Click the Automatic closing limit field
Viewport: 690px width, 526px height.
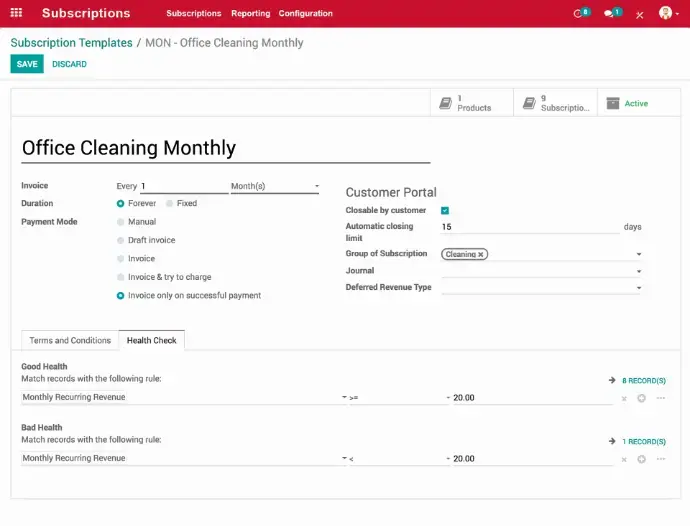[x=530, y=227]
